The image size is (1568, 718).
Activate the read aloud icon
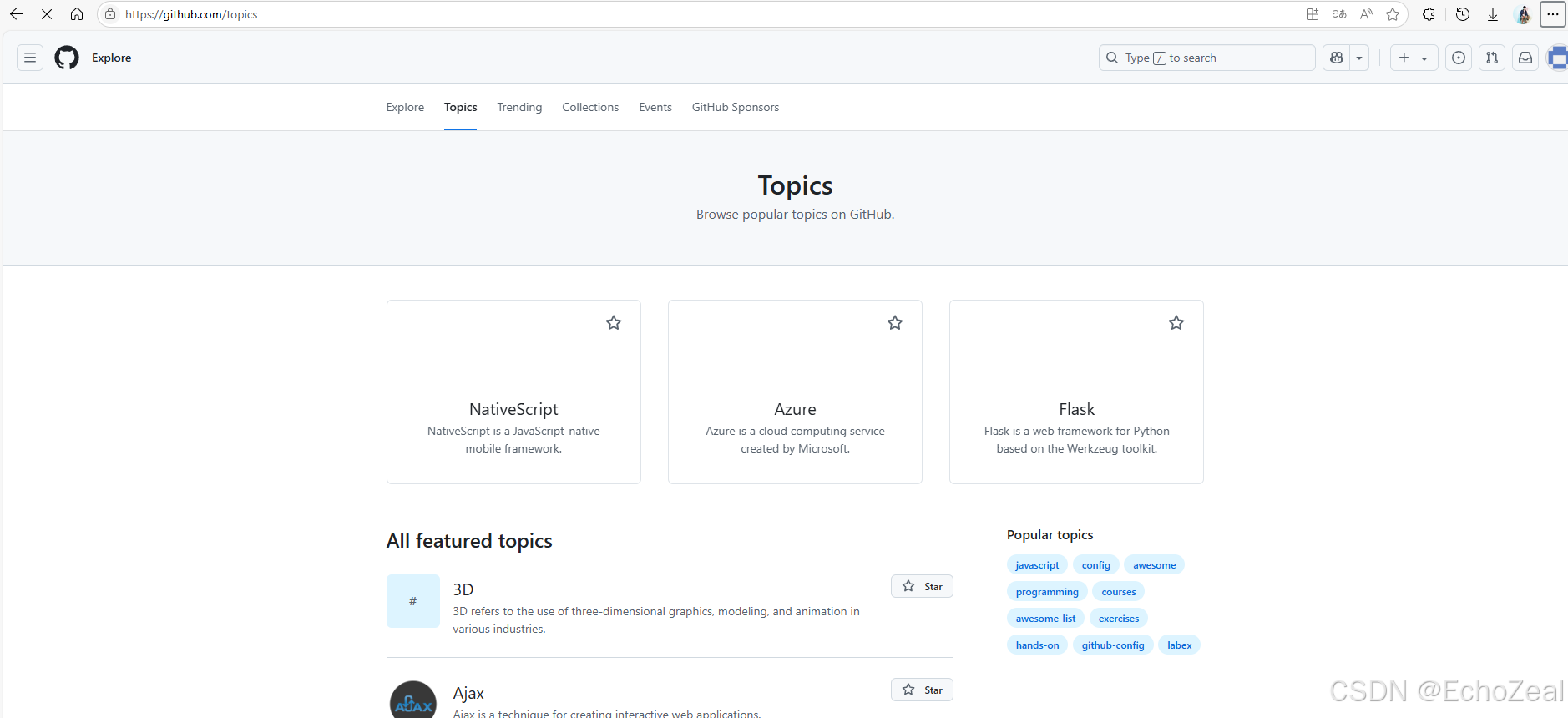[1366, 14]
